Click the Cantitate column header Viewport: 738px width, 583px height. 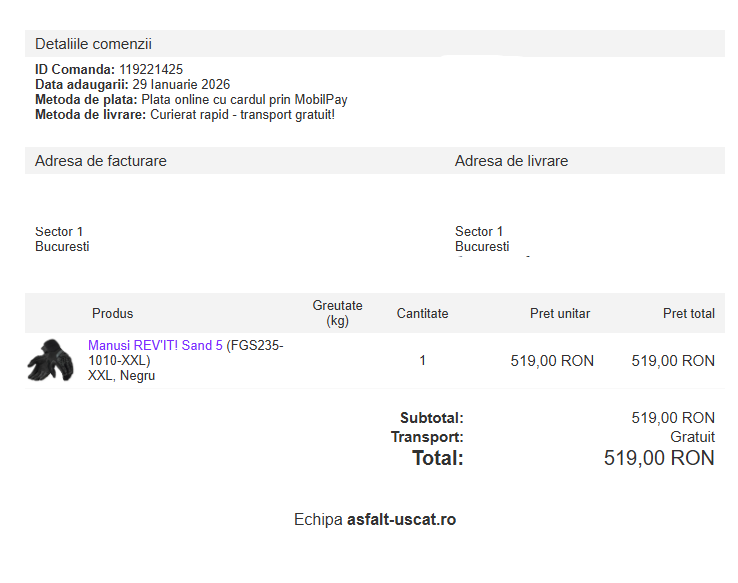(x=422, y=313)
